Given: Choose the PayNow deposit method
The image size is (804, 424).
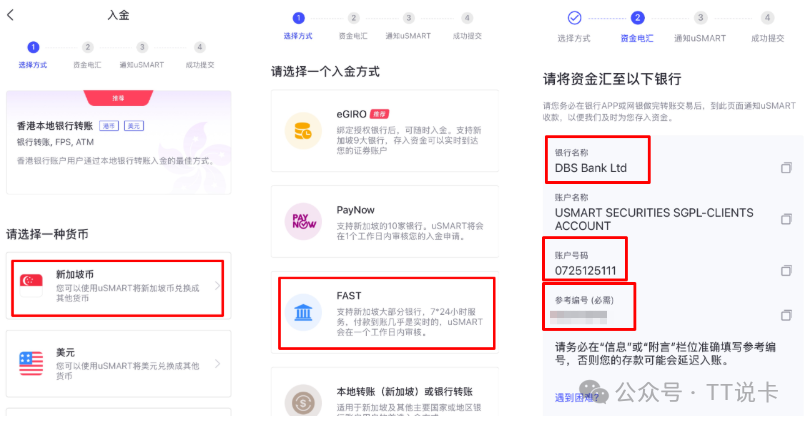Looking at the screenshot, I should [x=385, y=222].
